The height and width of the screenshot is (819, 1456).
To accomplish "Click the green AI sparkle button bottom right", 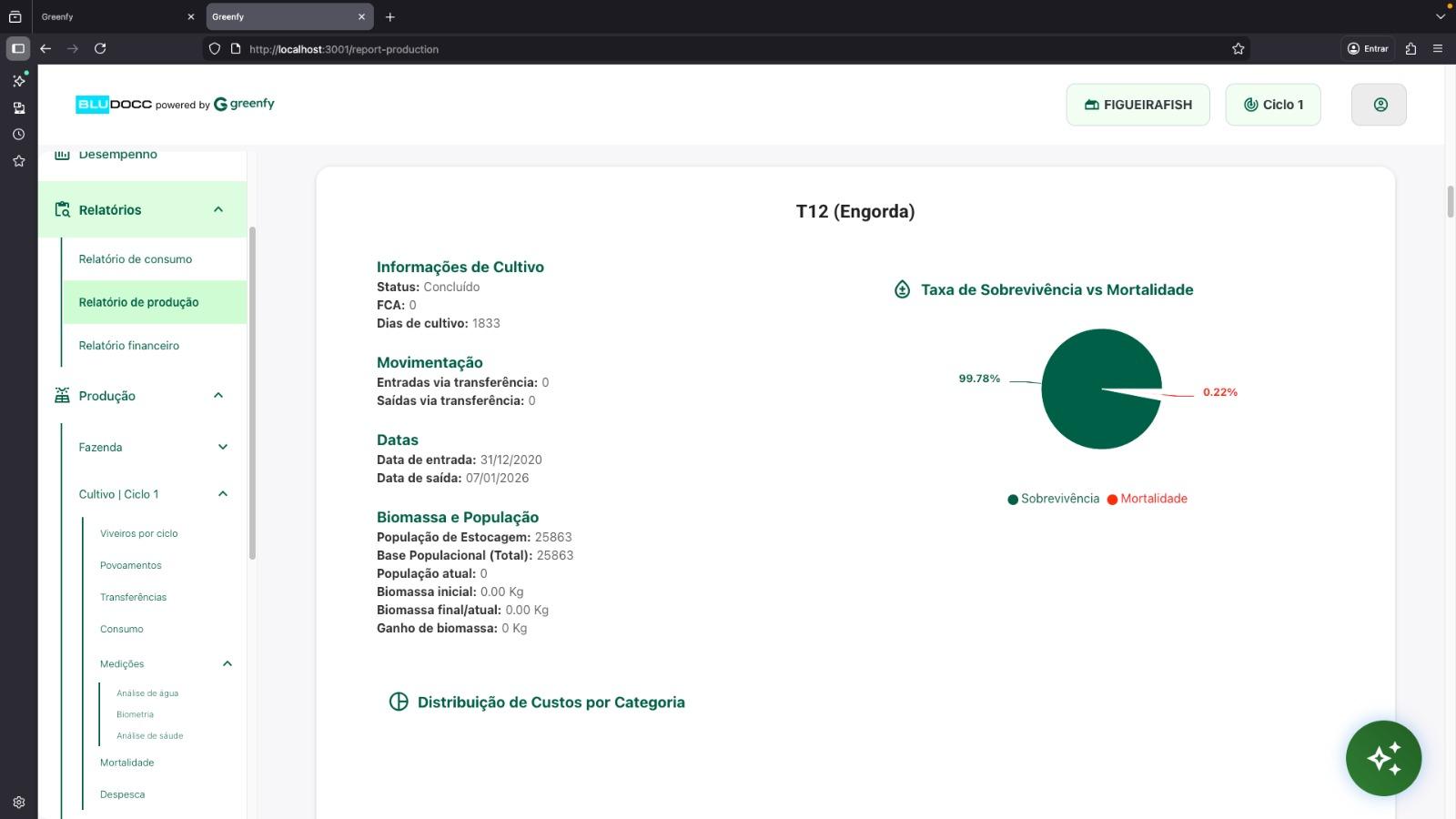I will pyautogui.click(x=1383, y=758).
